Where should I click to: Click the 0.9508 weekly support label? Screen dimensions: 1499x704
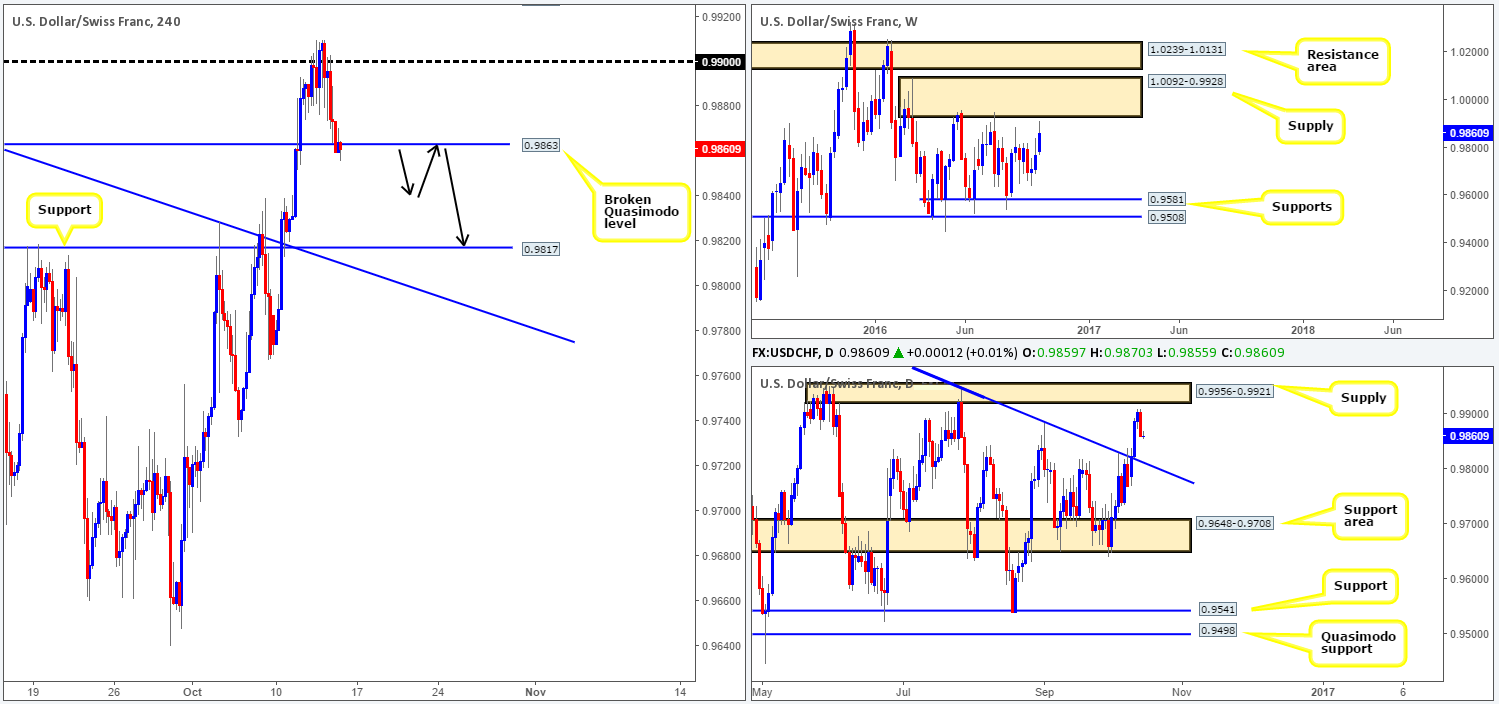(x=1165, y=216)
